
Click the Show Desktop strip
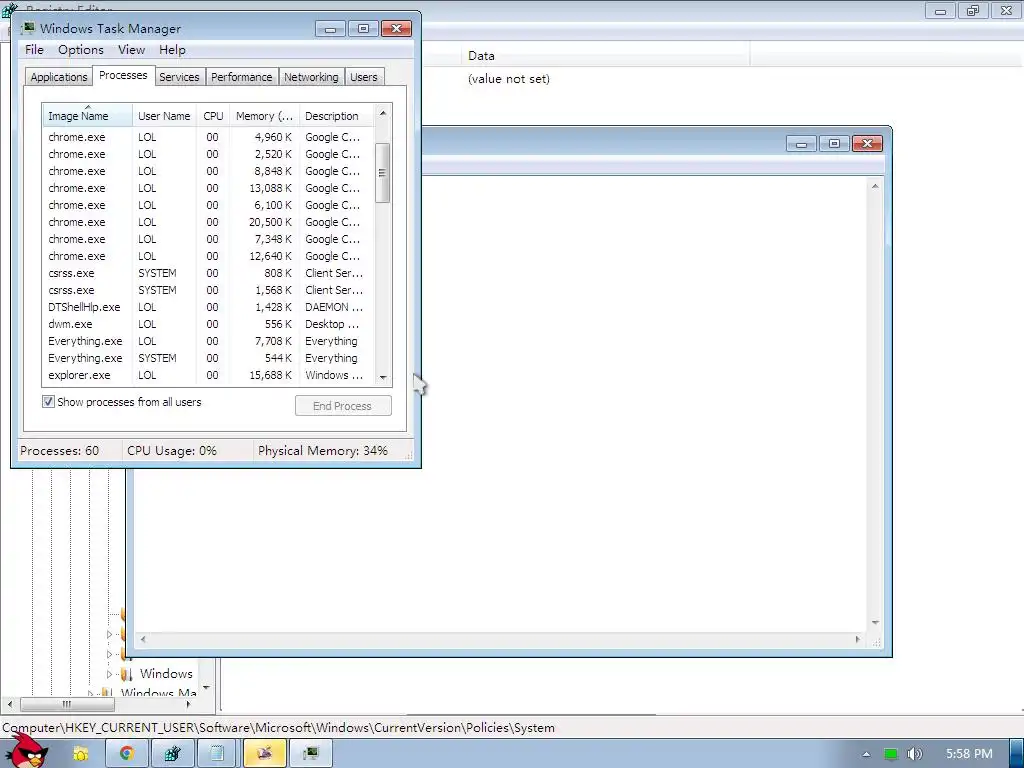1016,754
